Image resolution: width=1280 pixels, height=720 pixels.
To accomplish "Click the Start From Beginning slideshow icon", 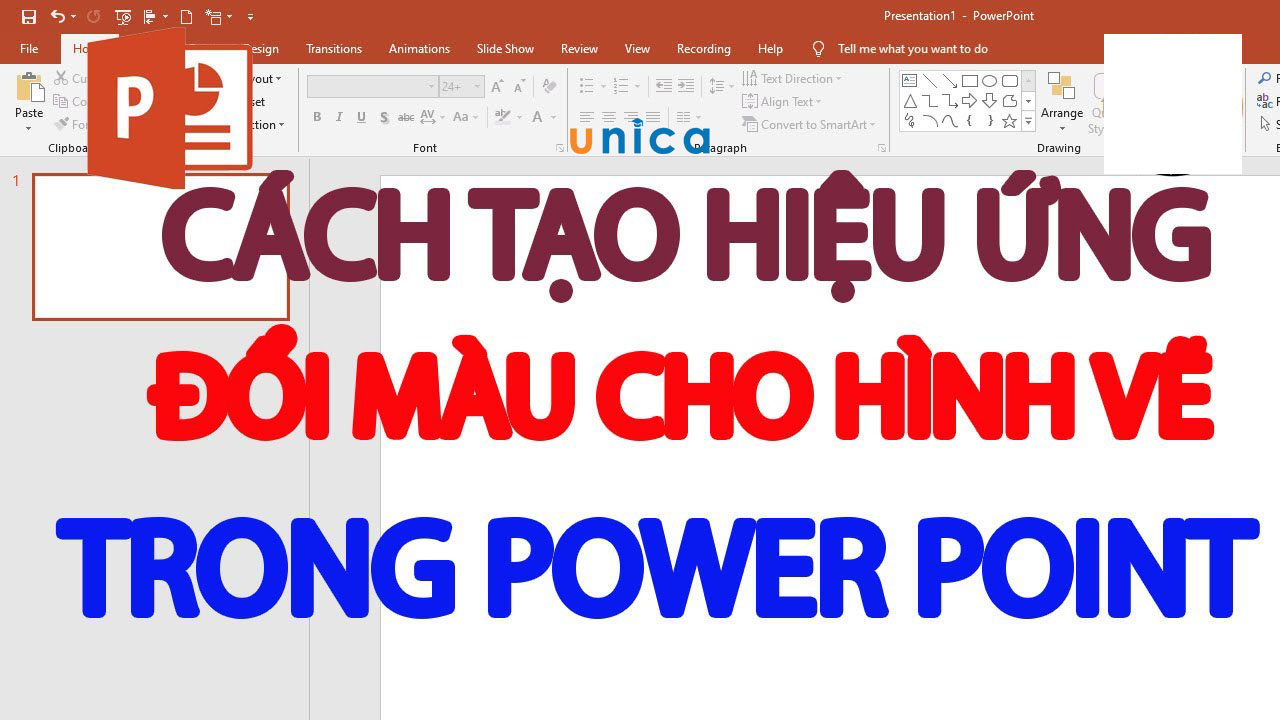I will (123, 17).
